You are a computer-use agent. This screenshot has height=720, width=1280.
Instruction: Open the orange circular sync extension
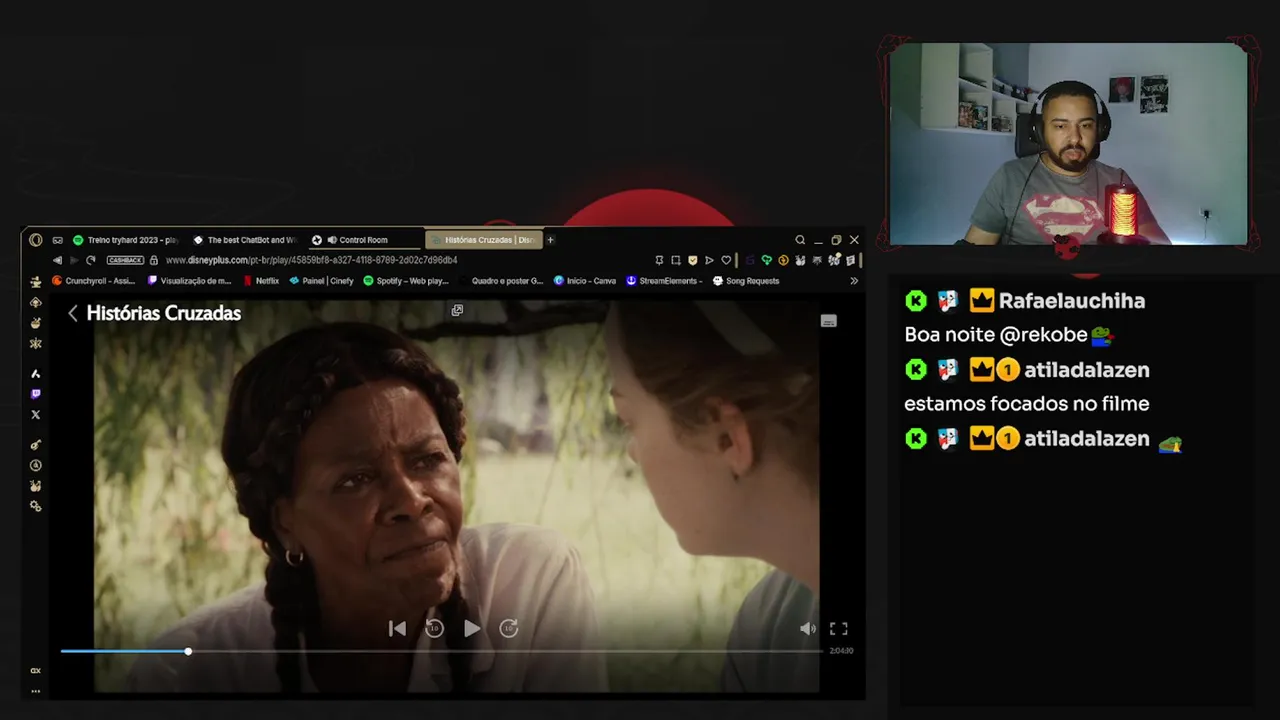tap(784, 260)
